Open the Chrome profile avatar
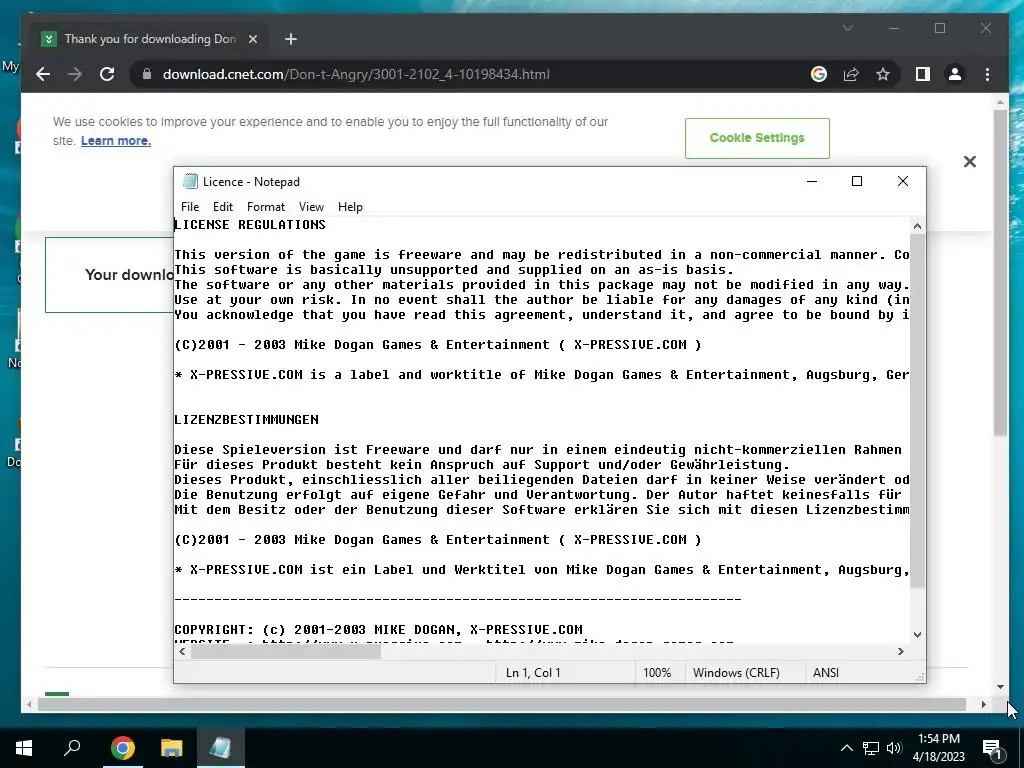This screenshot has width=1024, height=768. click(955, 74)
